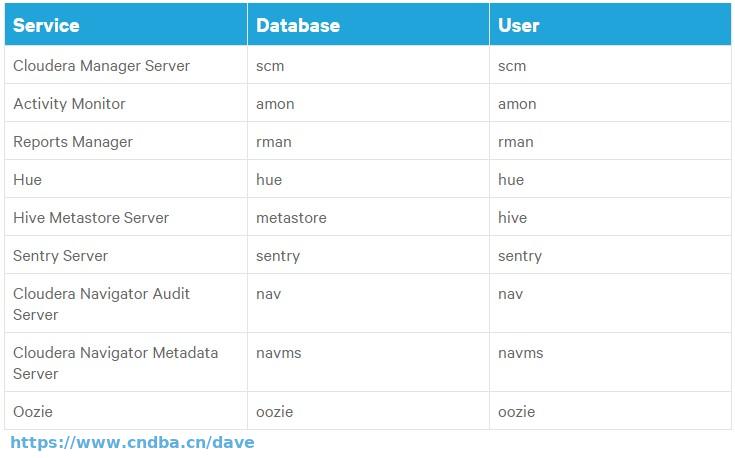The image size is (735, 458).
Task: Click the Service column header
Action: pos(126,24)
